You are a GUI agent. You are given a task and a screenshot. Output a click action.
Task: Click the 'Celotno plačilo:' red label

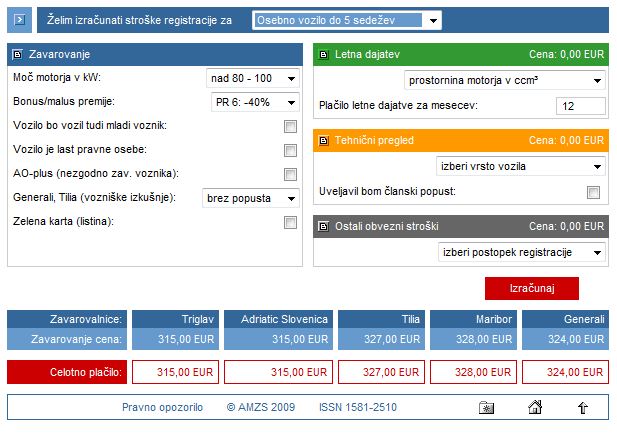tap(67, 372)
